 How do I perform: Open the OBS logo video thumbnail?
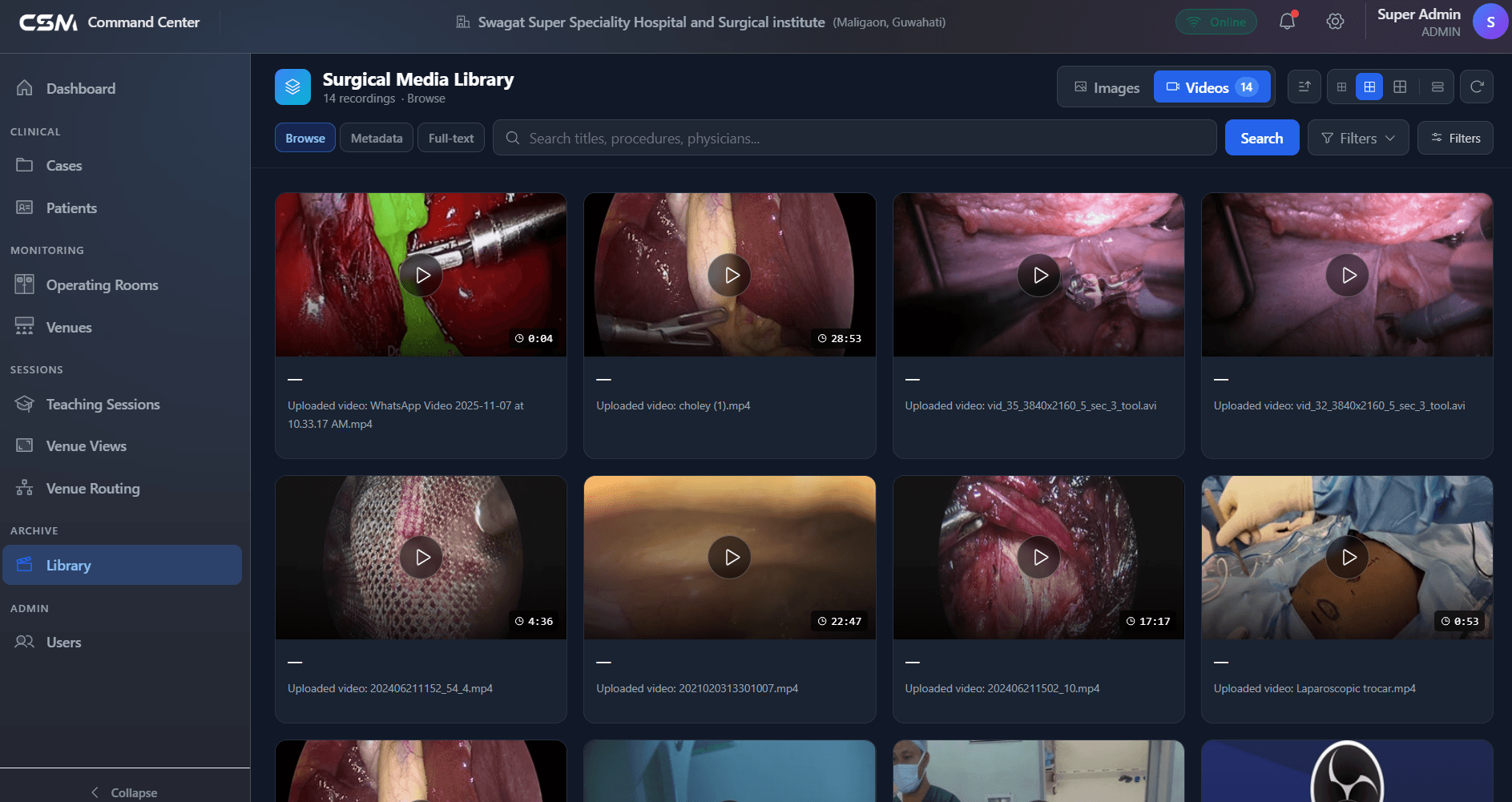click(1347, 771)
